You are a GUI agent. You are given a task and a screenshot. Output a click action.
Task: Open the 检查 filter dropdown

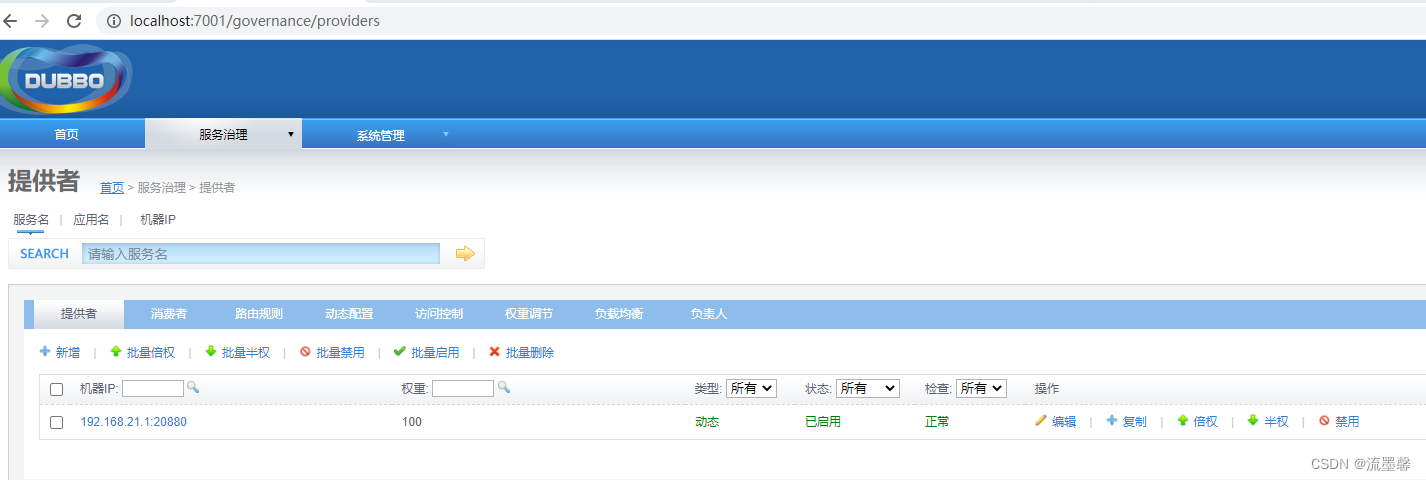coord(981,388)
